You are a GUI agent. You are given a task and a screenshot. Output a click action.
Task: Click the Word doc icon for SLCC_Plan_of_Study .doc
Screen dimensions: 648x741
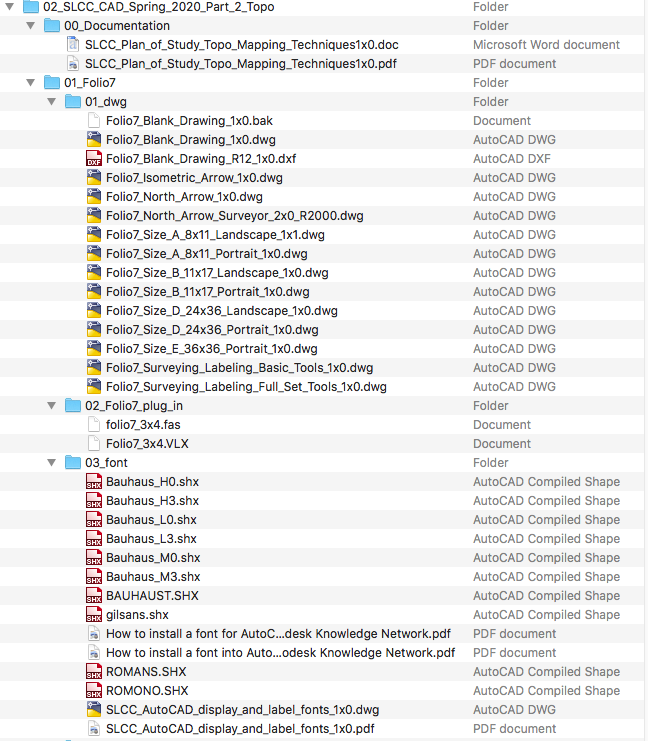point(73,44)
